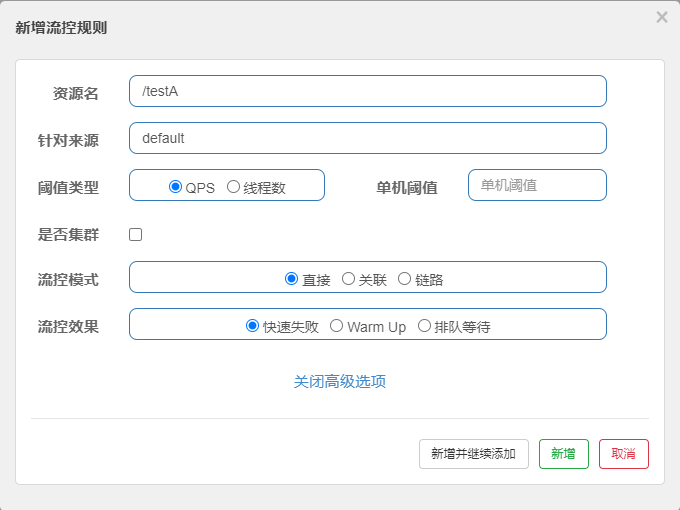Click the bold 单机阈值 label
This screenshot has height=510, width=680.
[407, 188]
